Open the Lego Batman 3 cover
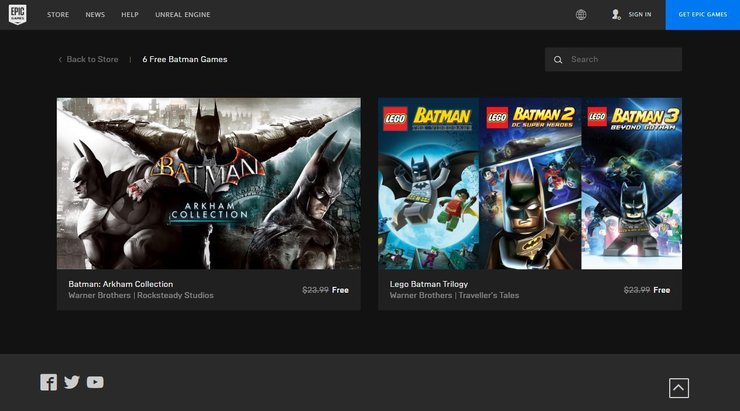 pyautogui.click(x=631, y=184)
